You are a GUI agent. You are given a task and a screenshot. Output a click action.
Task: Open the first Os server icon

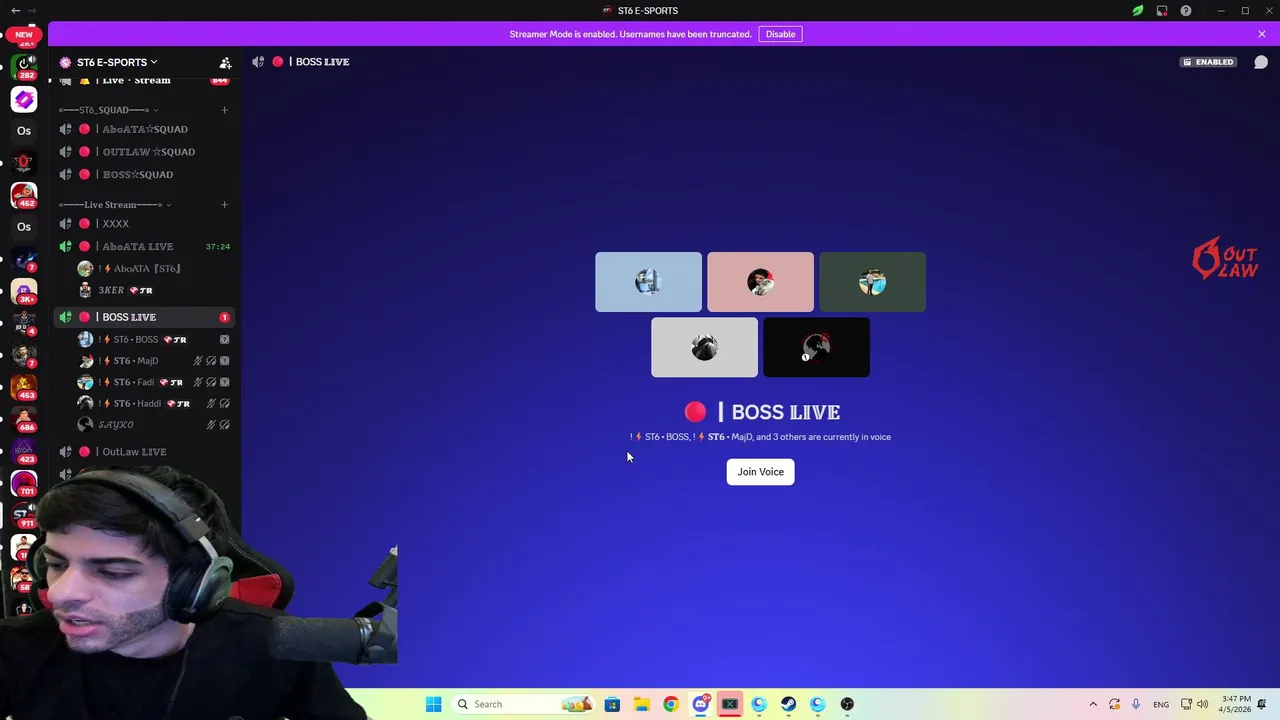tap(24, 131)
